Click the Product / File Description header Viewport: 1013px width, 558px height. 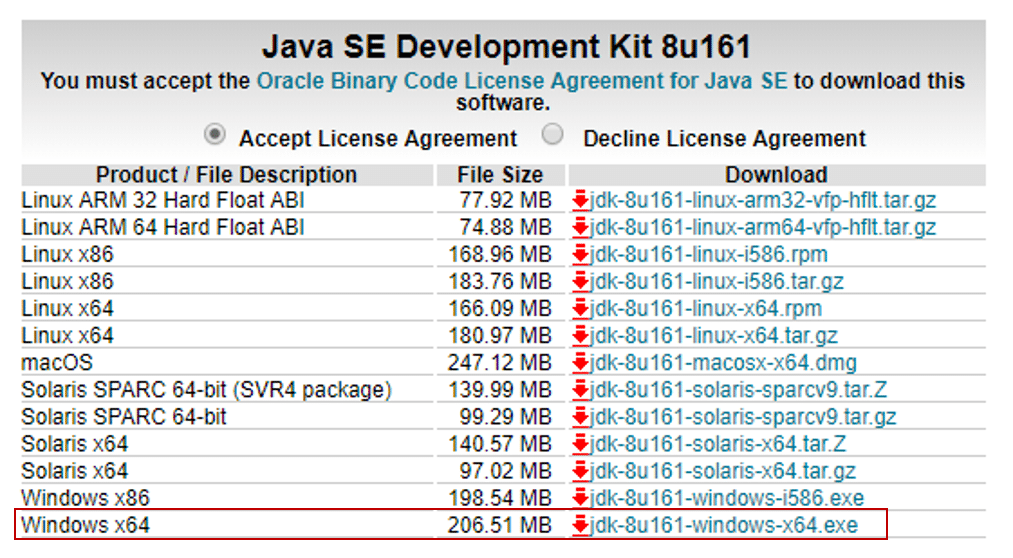click(227, 175)
